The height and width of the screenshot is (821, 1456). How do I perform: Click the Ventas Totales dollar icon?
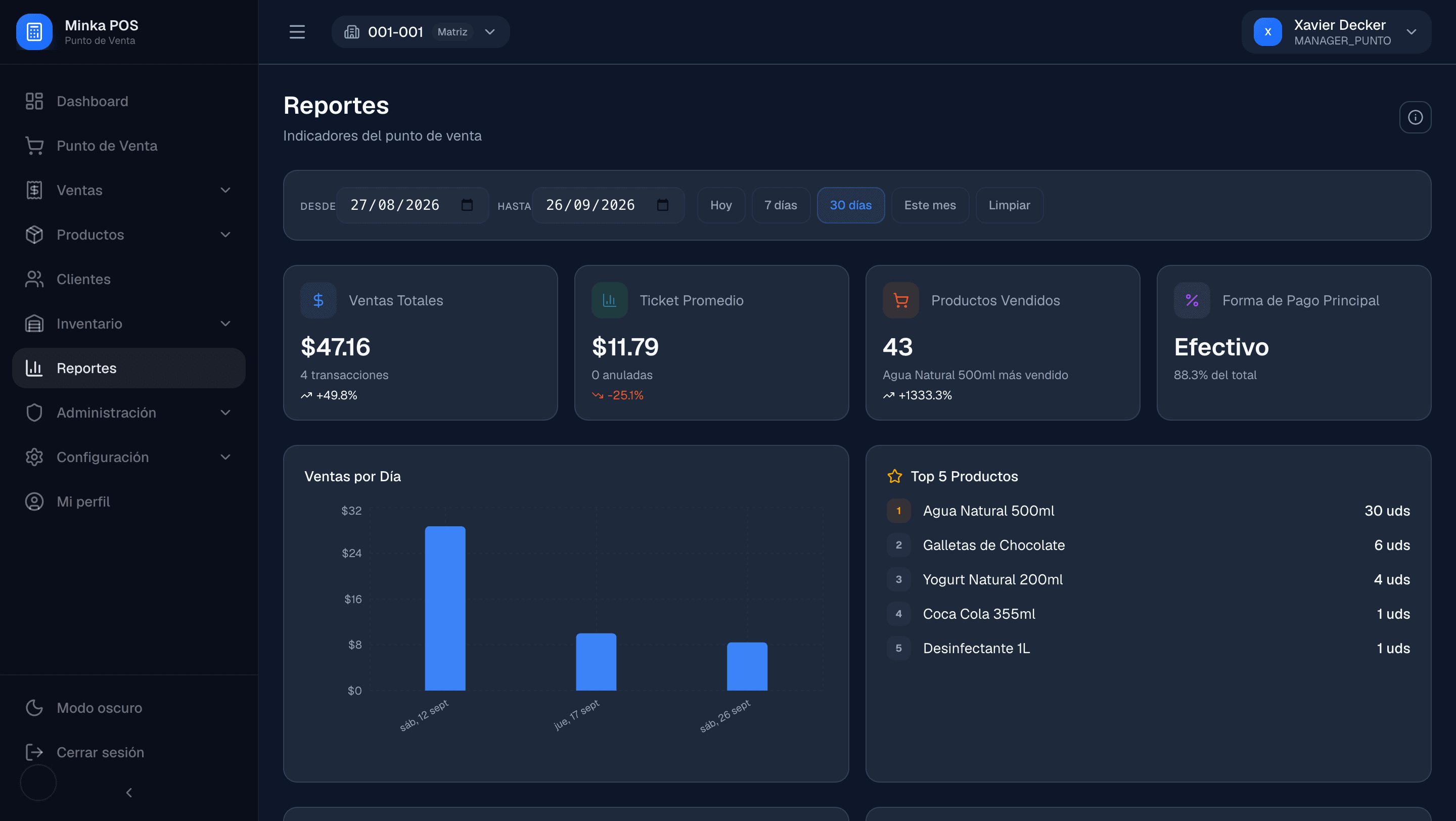click(318, 300)
